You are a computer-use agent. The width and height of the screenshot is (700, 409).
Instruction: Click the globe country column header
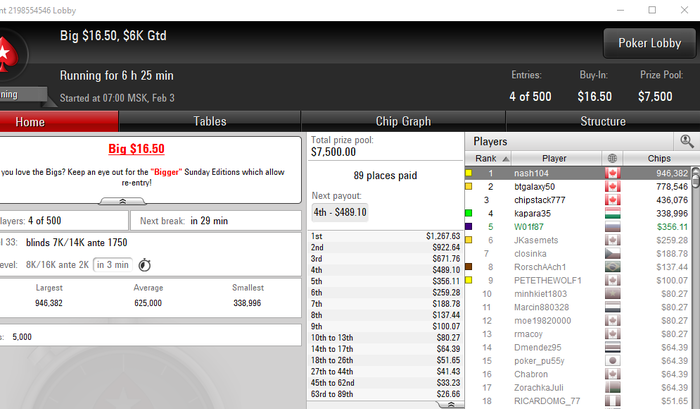tap(612, 159)
